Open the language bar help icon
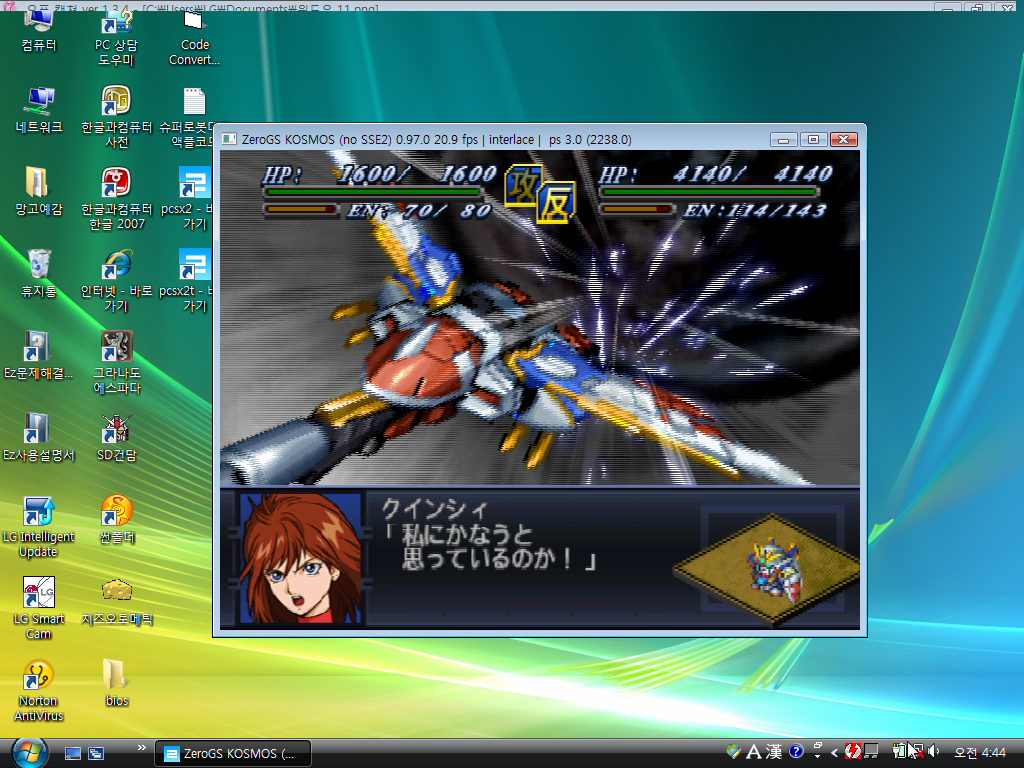 coord(795,752)
